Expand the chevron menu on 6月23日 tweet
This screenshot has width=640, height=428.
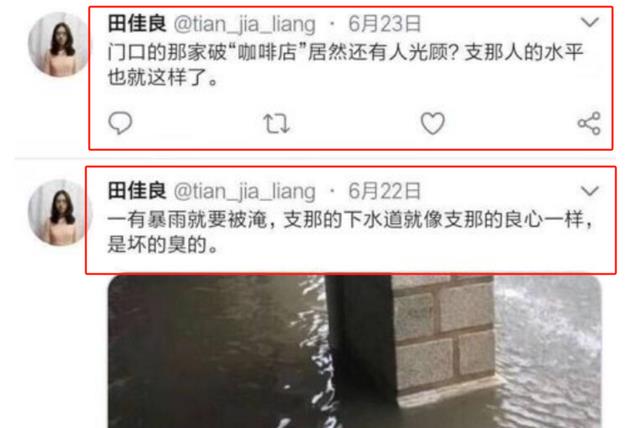click(589, 22)
